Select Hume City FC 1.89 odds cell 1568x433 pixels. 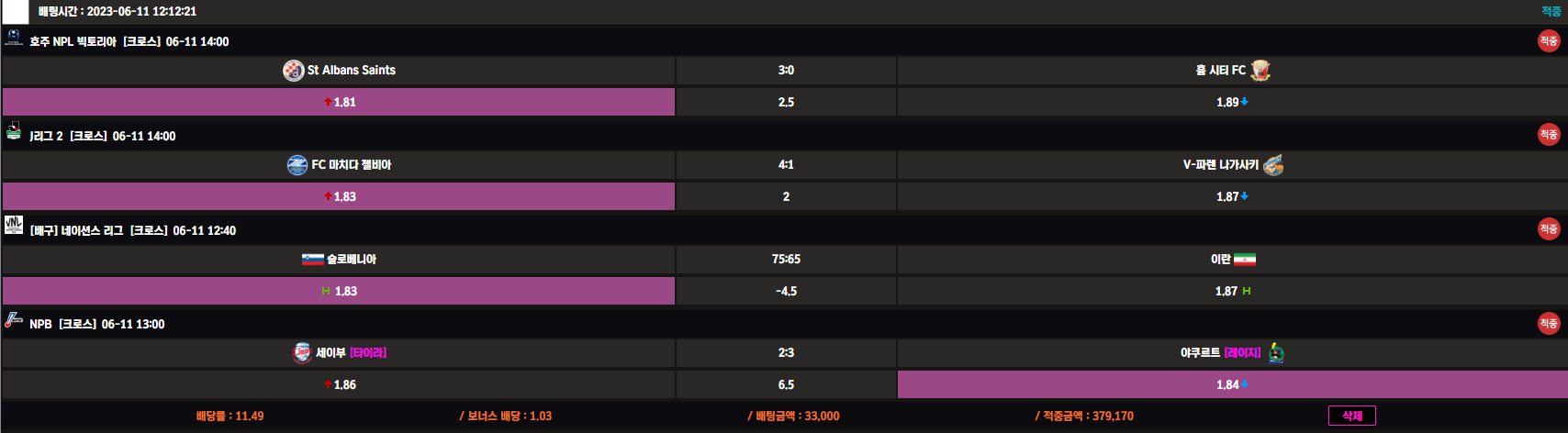1232,102
